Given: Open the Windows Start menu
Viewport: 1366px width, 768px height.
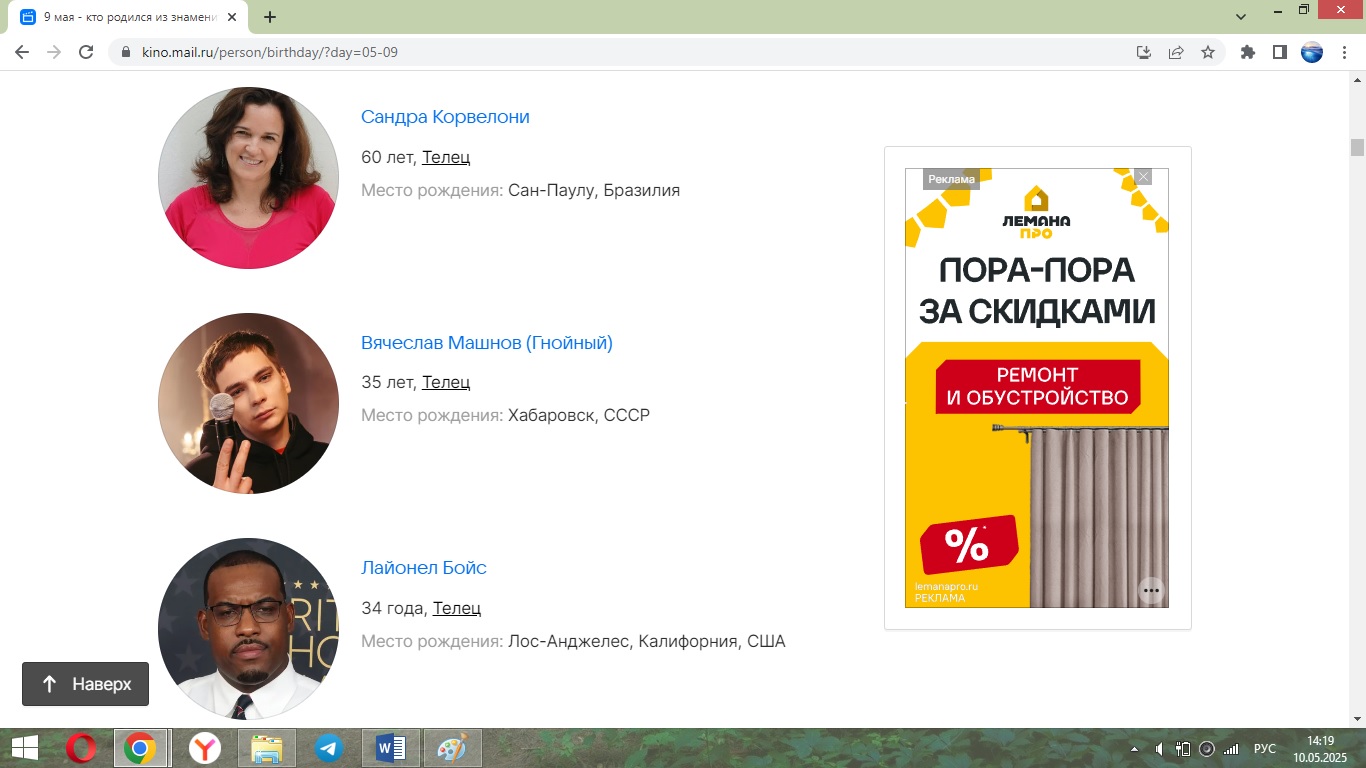Looking at the screenshot, I should pyautogui.click(x=24, y=748).
